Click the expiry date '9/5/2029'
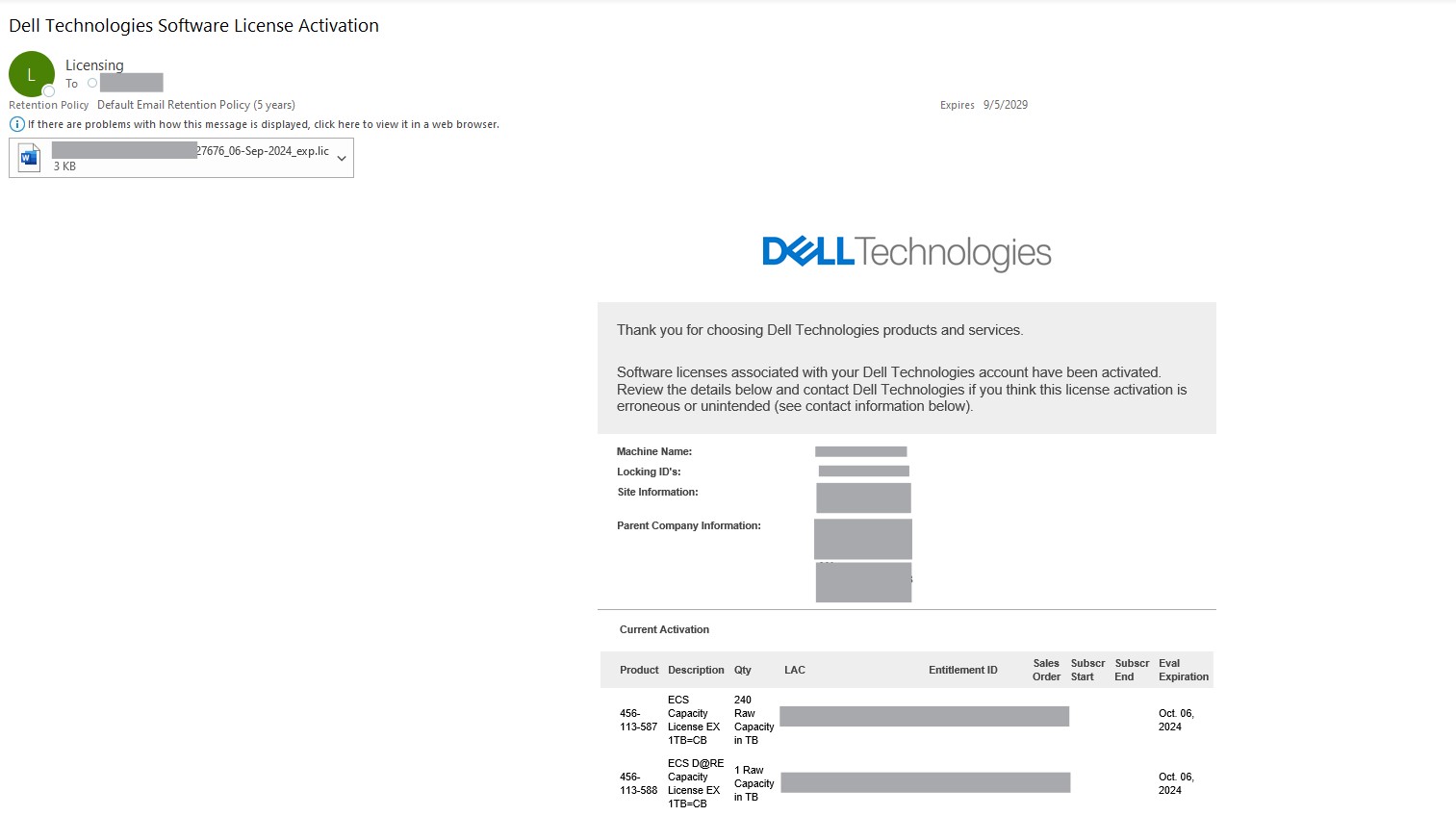Viewport: 1456px width, 816px height. click(1006, 105)
